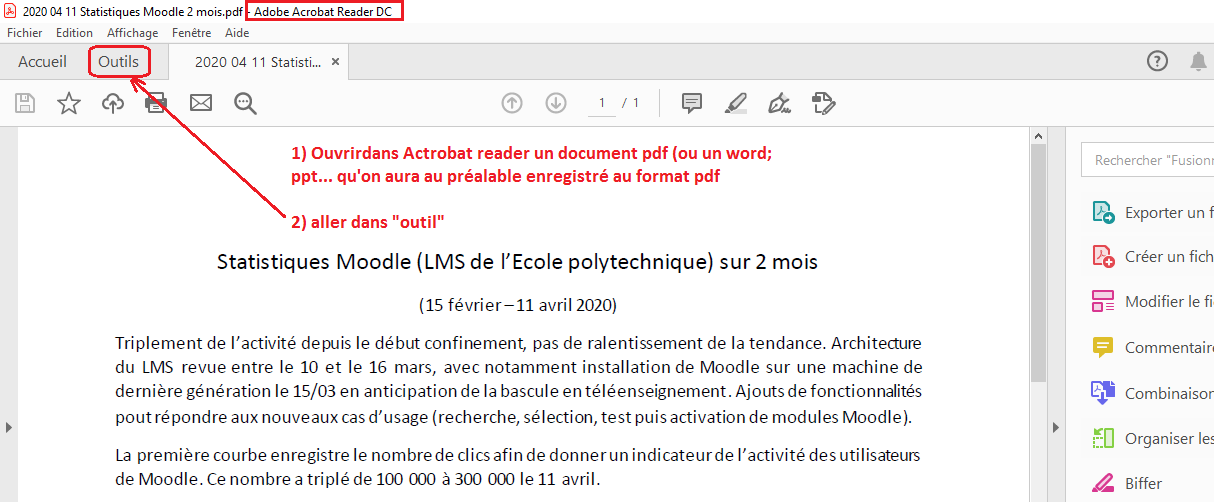
Task: Click the Rechercher "Fusionn" search field
Action: pyautogui.click(x=1150, y=160)
